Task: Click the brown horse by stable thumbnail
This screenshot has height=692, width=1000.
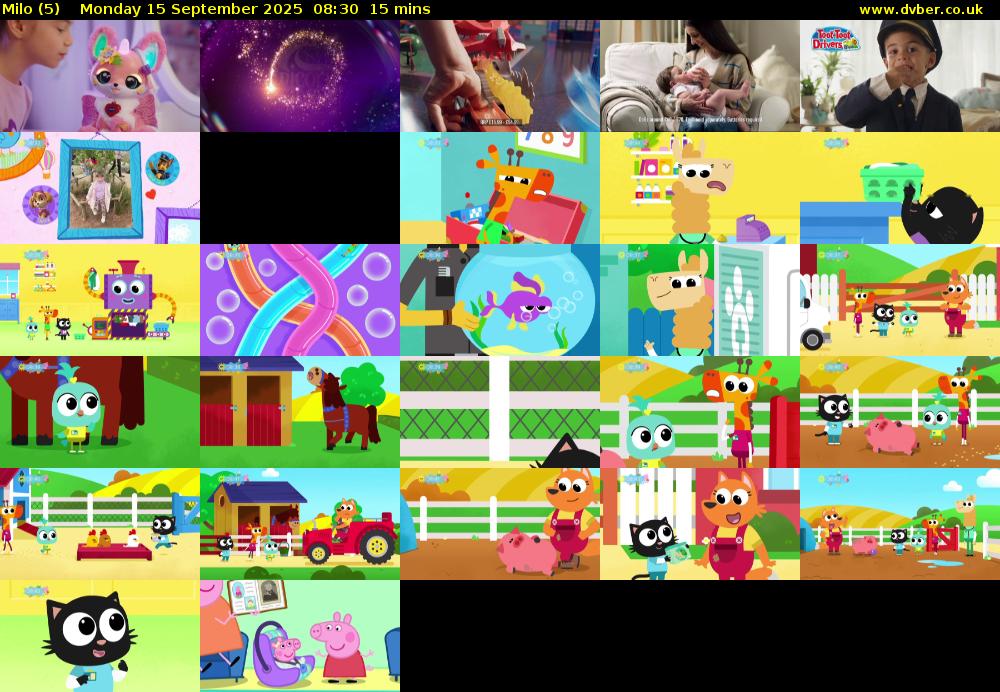Action: (300, 412)
